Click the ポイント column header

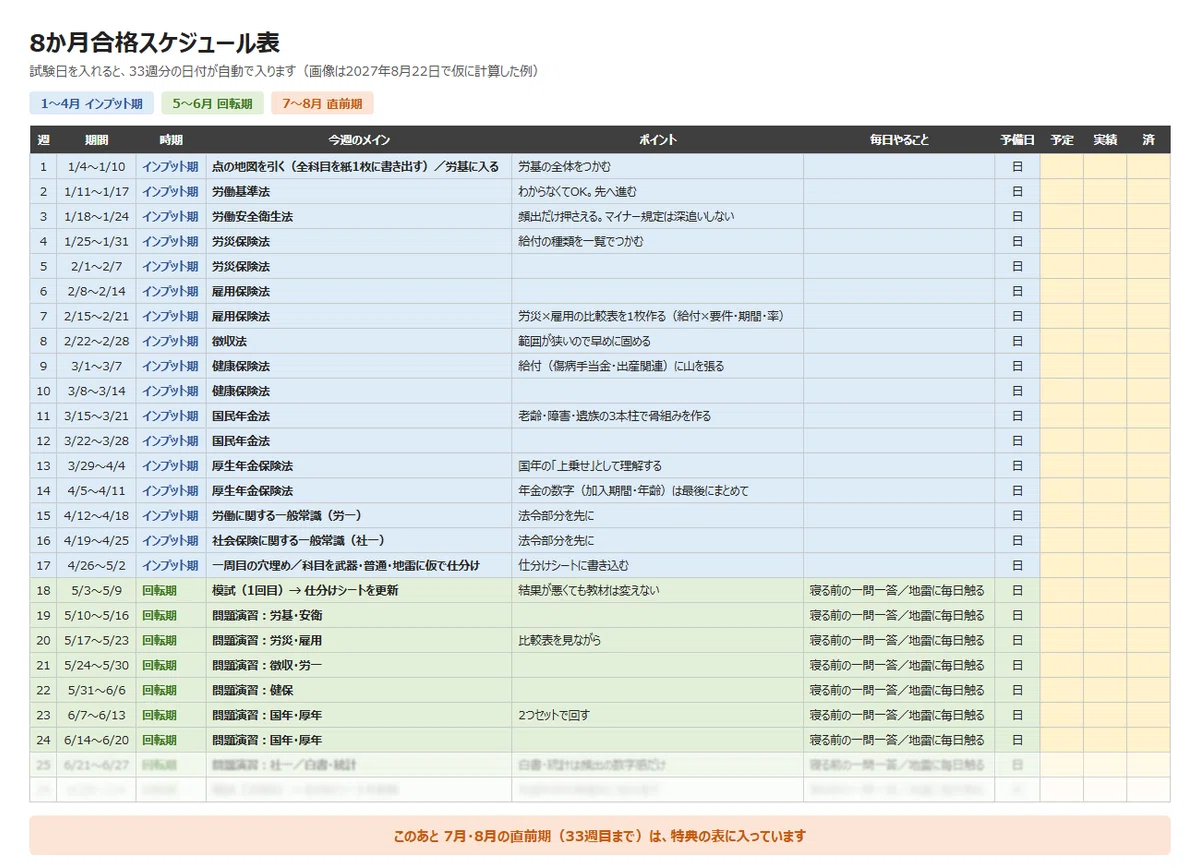pos(658,140)
